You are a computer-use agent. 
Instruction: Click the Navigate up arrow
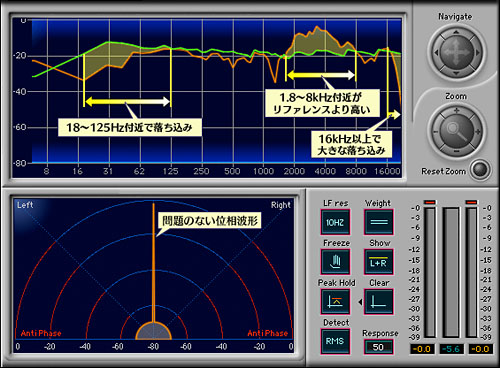(456, 32)
